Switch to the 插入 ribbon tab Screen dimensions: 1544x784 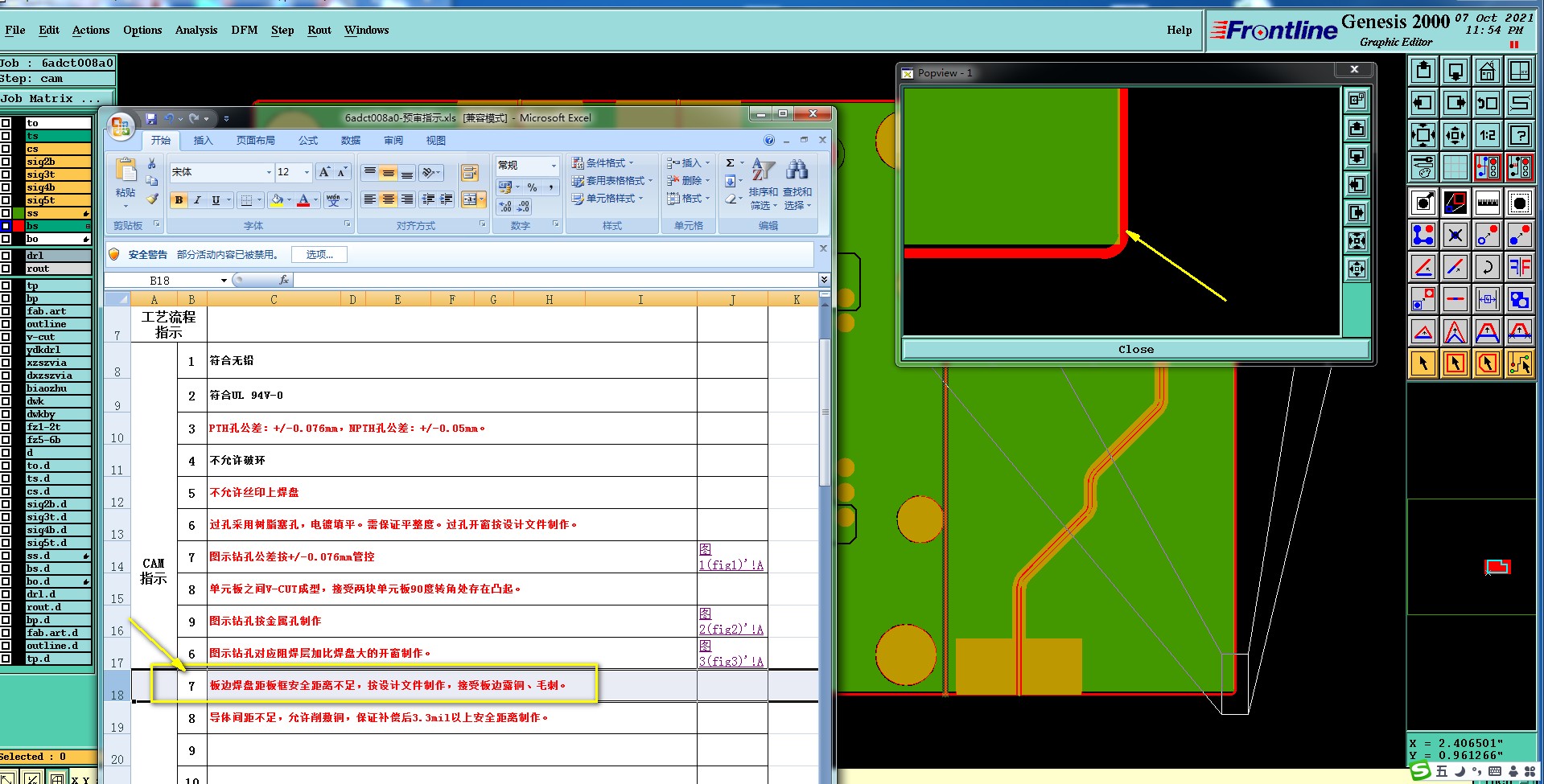pyautogui.click(x=204, y=141)
